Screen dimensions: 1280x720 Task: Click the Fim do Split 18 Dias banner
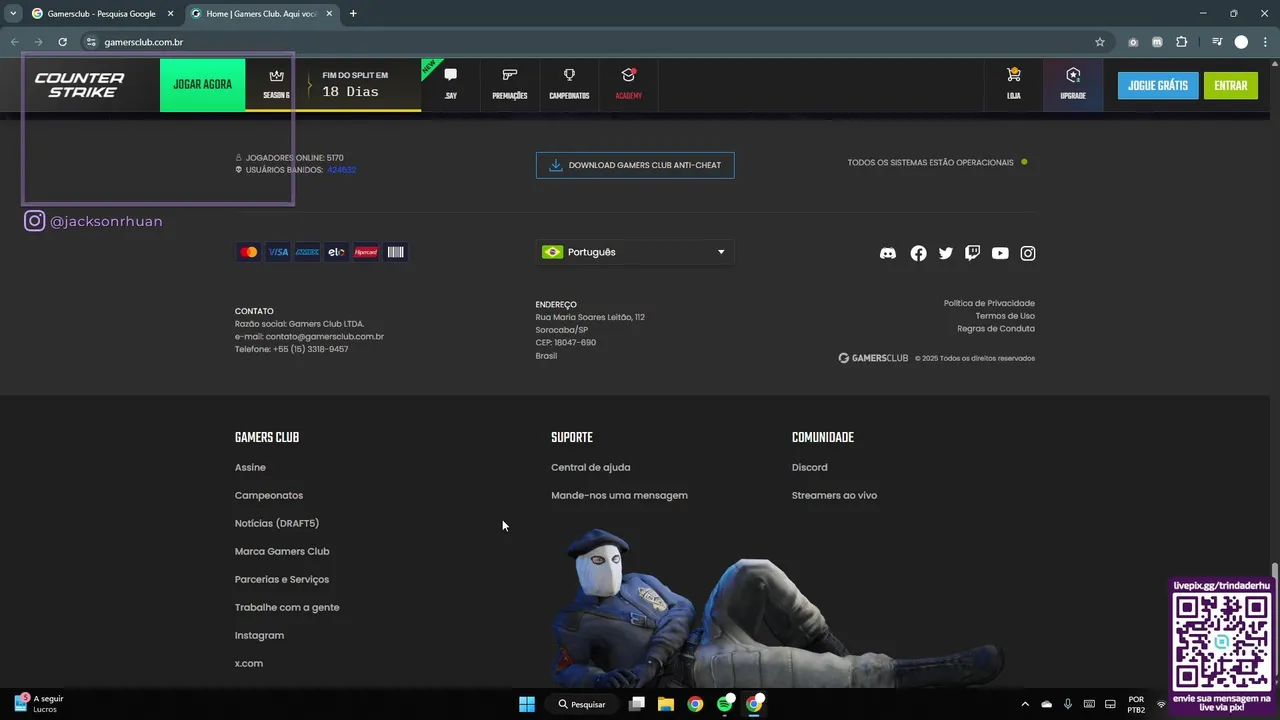click(x=355, y=84)
